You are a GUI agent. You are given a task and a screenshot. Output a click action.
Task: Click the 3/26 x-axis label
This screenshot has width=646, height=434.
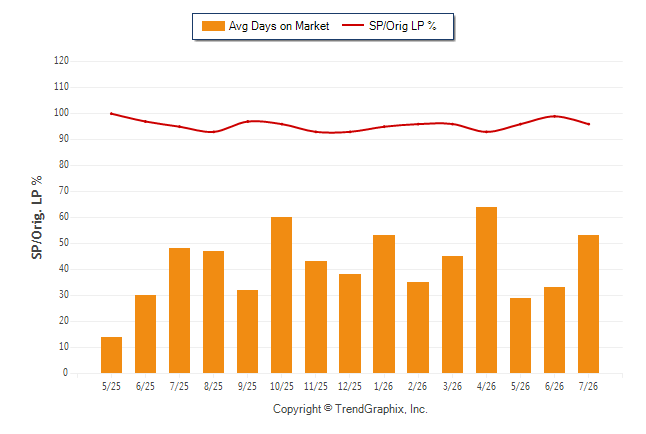(x=452, y=387)
